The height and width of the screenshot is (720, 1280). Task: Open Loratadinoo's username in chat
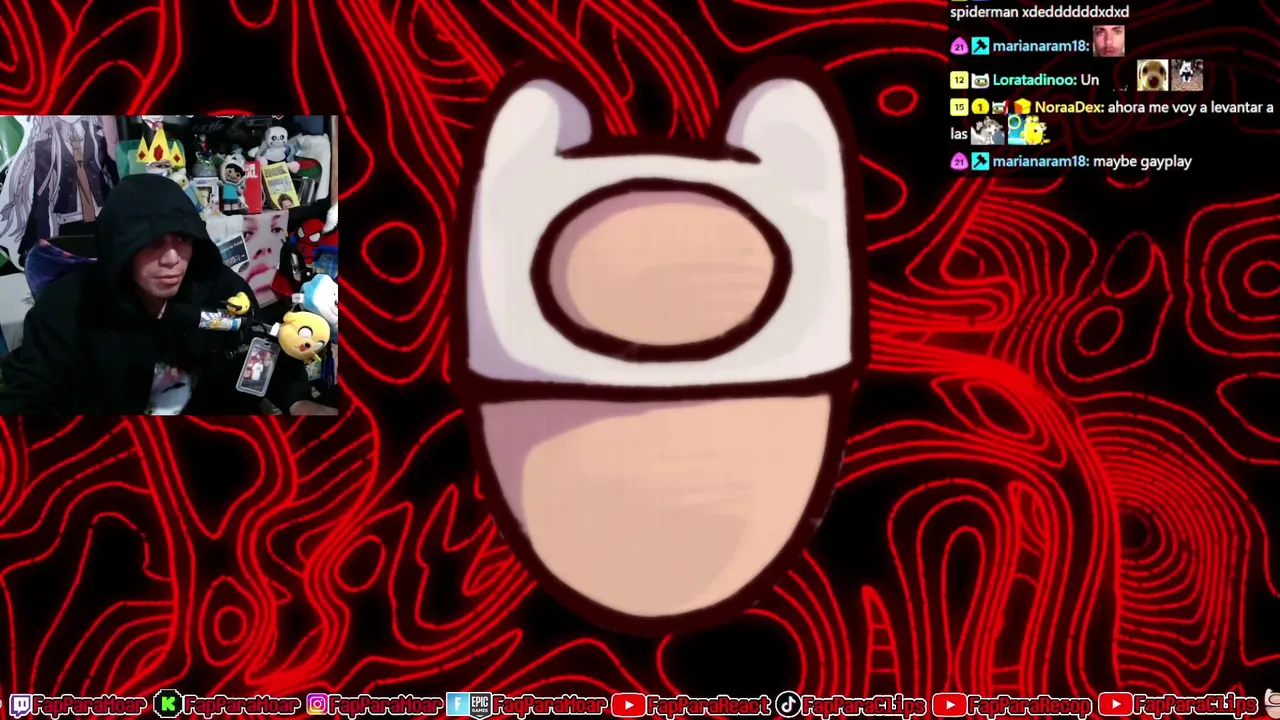coord(1034,80)
